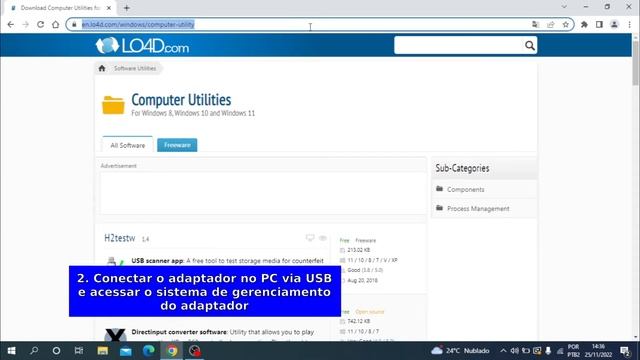The image size is (640, 360).
Task: Click the eye icon beside H2testw
Action: [323, 238]
